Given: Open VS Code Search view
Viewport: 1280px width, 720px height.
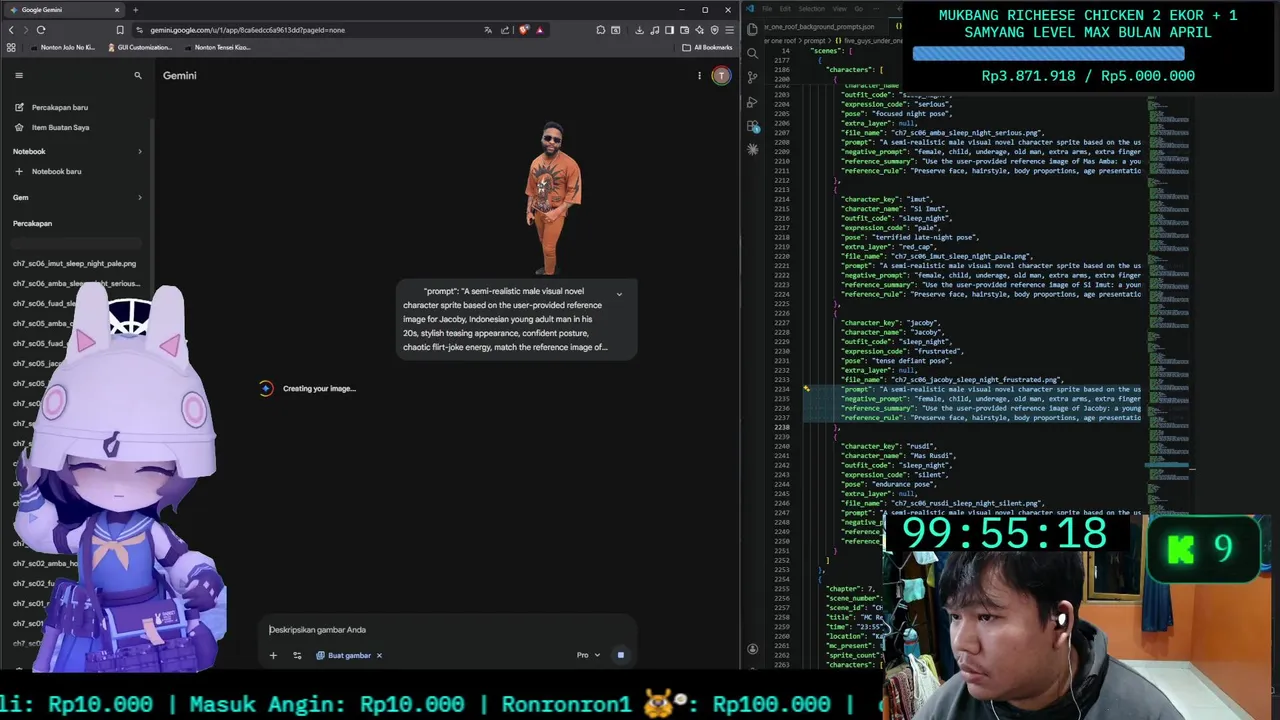Looking at the screenshot, I should point(753,53).
